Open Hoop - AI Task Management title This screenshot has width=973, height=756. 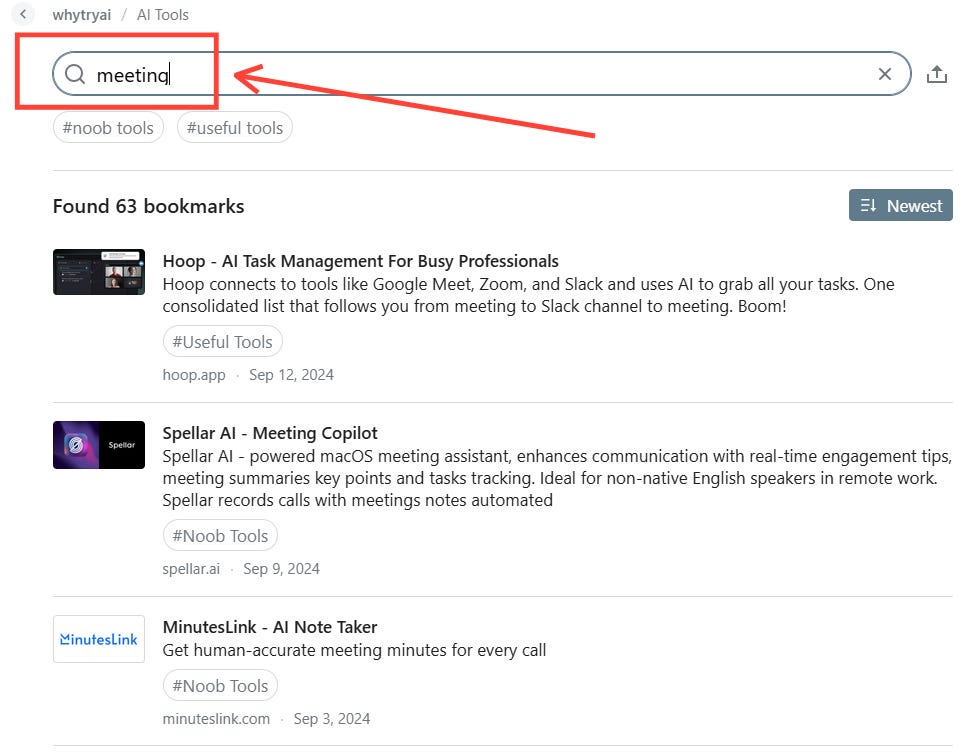361,261
